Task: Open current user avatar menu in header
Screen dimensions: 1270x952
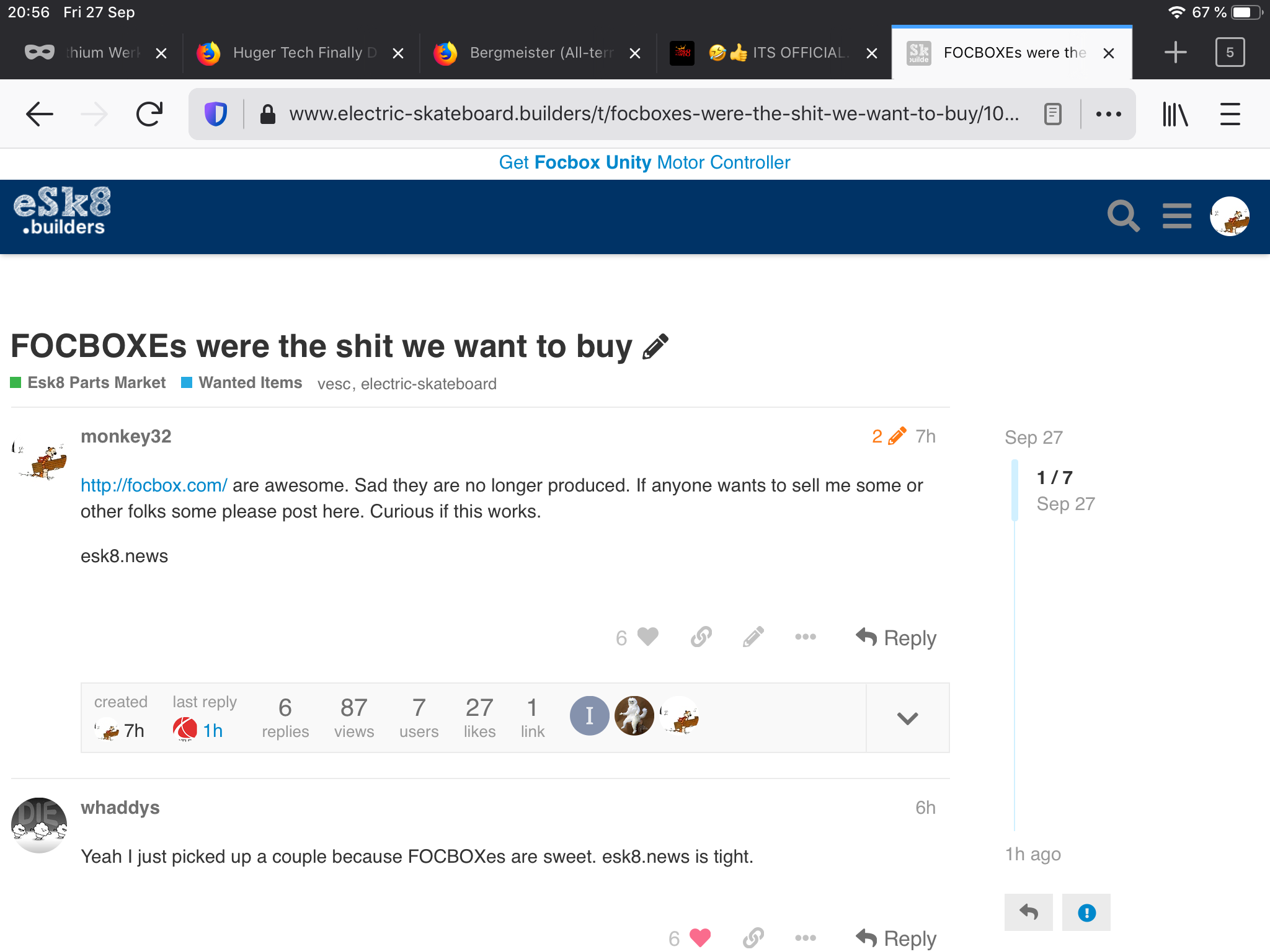Action: click(x=1230, y=216)
